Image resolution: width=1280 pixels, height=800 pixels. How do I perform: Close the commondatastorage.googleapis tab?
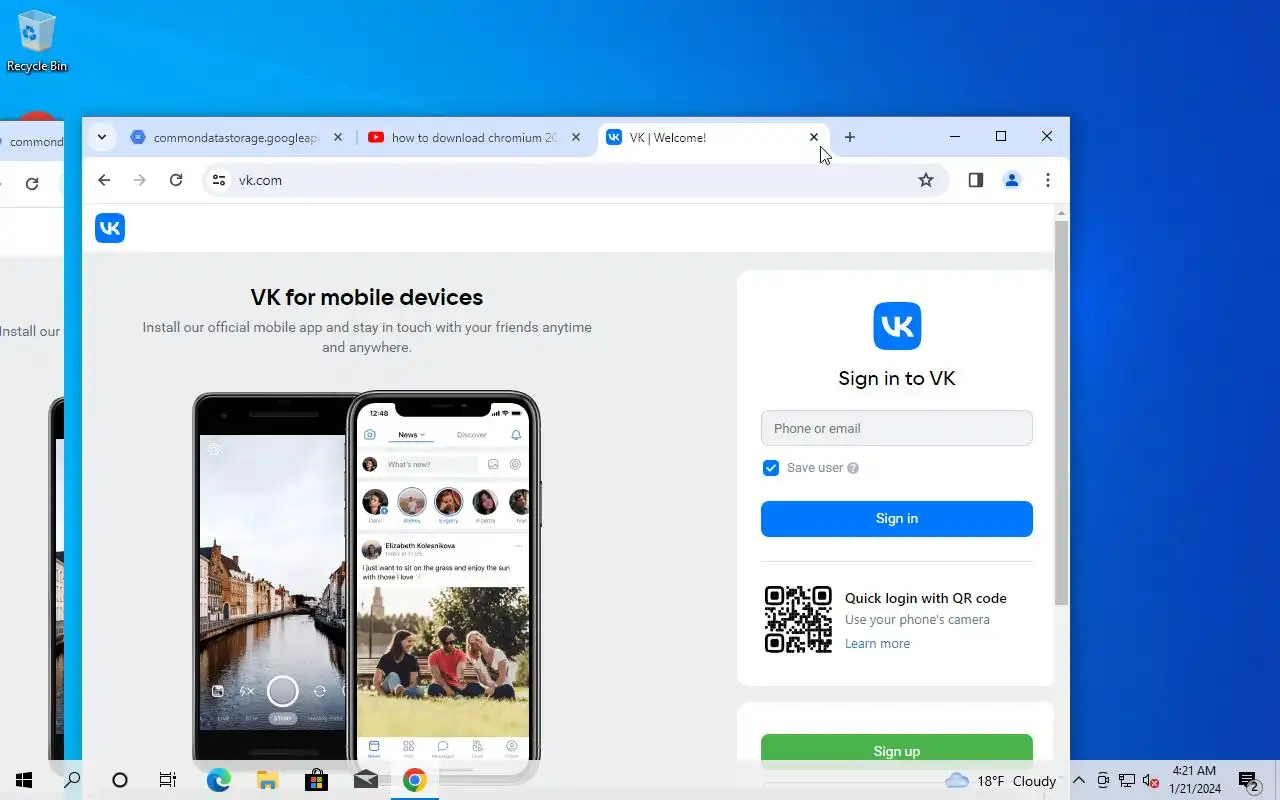click(338, 137)
